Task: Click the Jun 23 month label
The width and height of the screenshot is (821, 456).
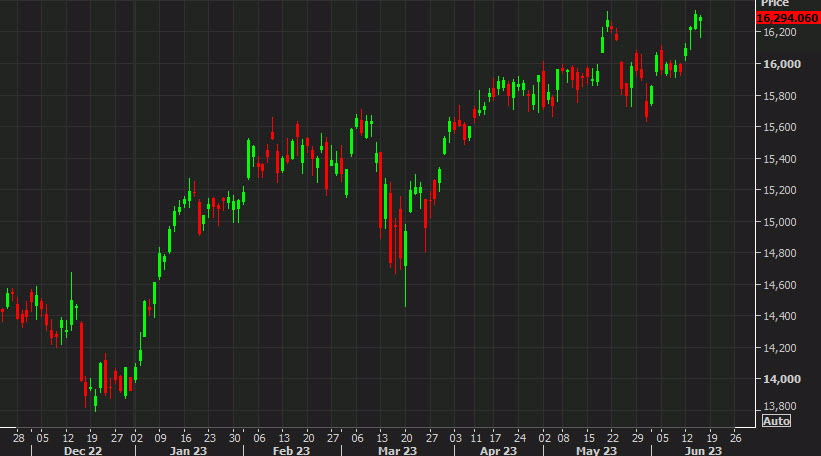Action: [703, 451]
